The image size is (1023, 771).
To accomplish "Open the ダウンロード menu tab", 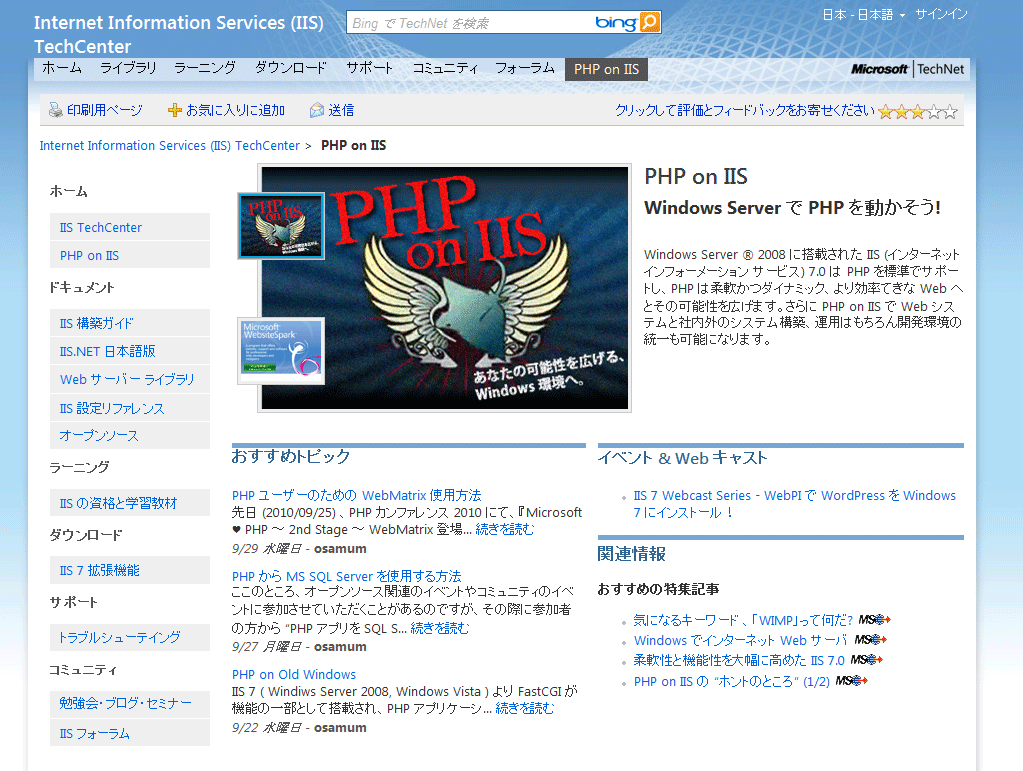I will point(290,68).
